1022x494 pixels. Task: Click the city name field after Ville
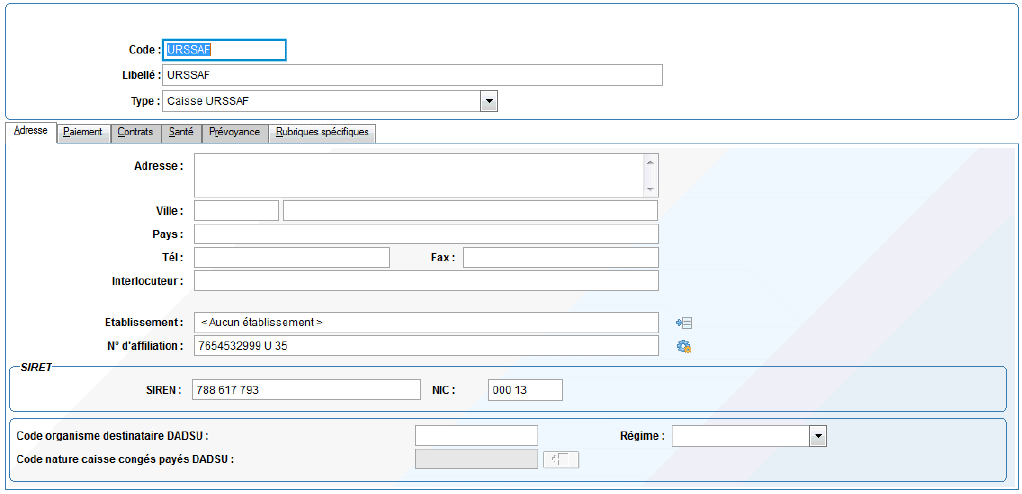[x=471, y=211]
